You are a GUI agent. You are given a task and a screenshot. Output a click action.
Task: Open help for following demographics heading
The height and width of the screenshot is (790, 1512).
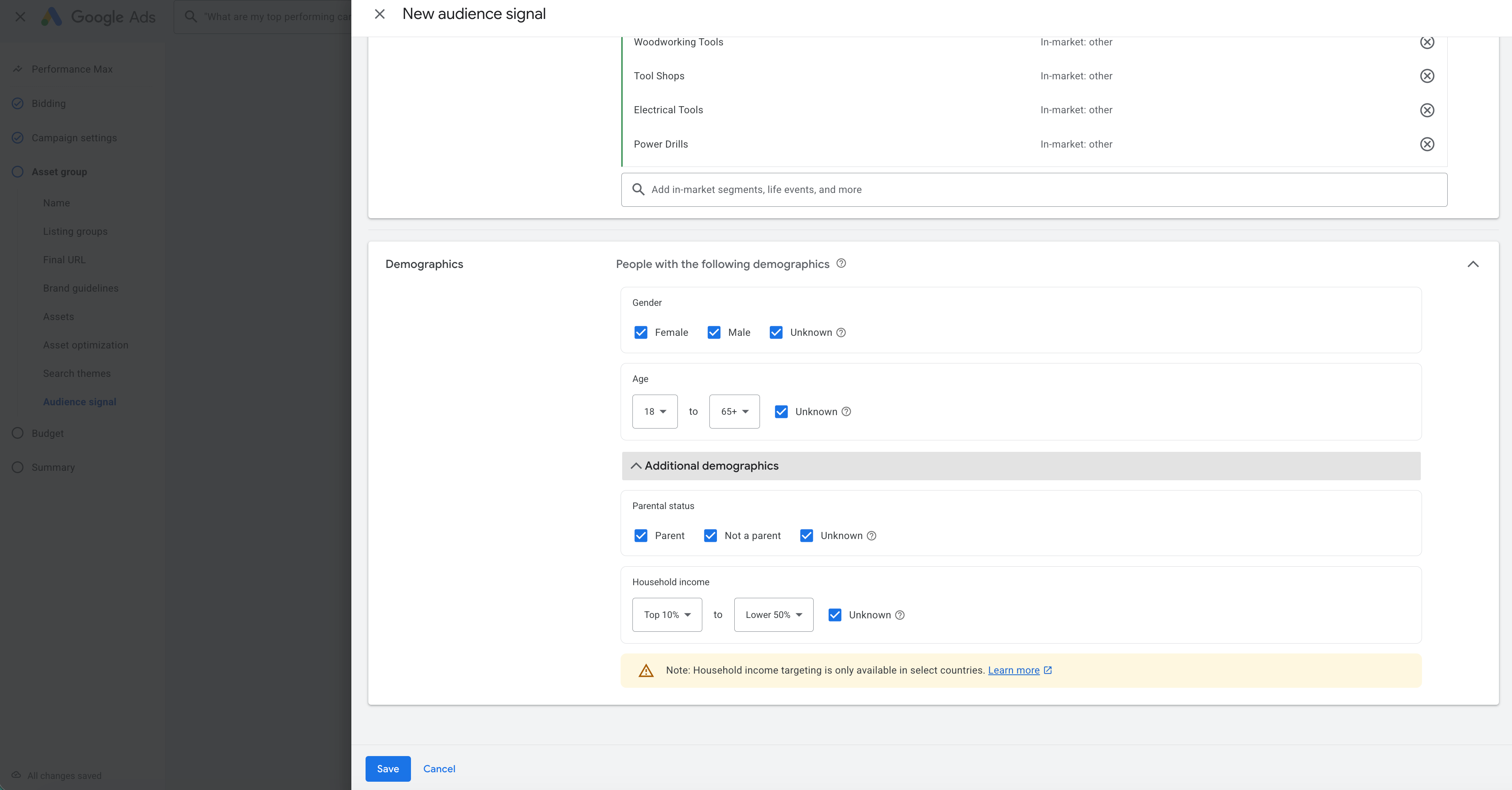pyautogui.click(x=841, y=263)
